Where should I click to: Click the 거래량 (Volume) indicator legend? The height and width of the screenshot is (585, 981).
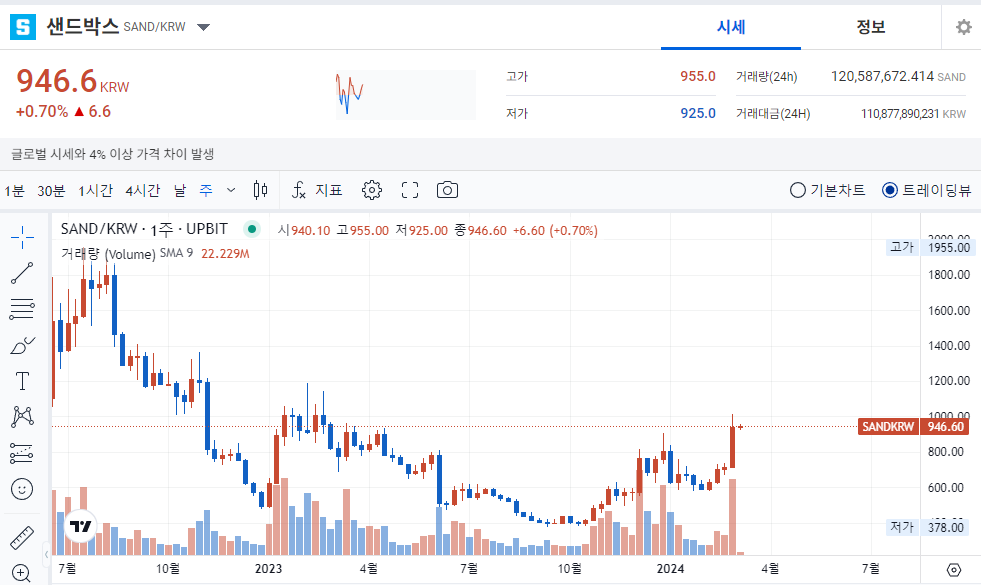[x=108, y=253]
